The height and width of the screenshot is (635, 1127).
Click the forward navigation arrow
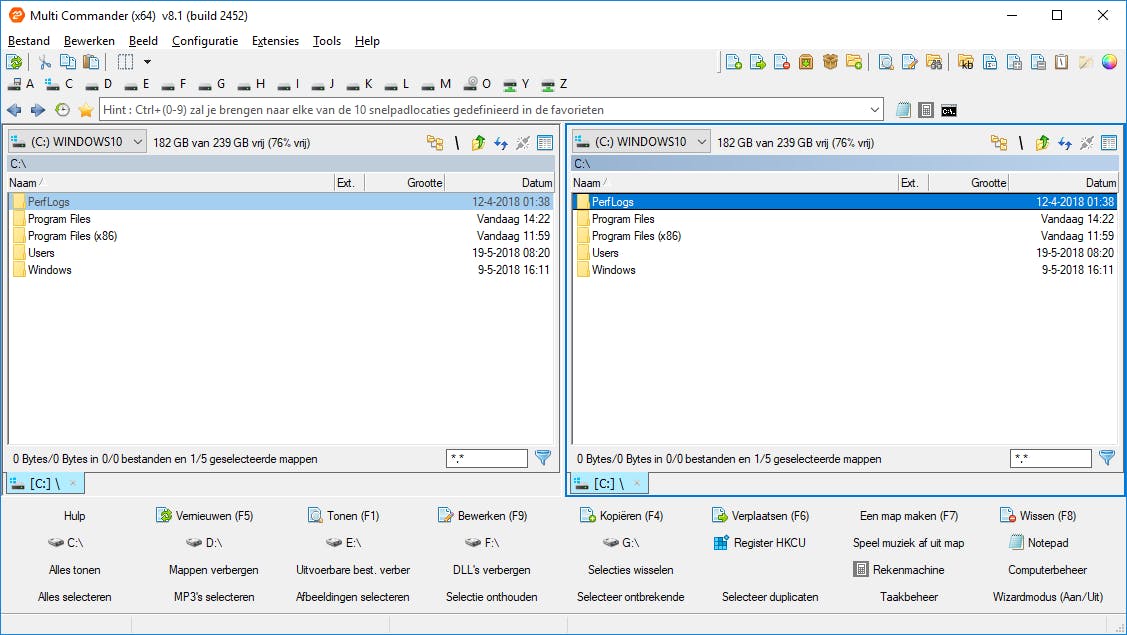(38, 110)
